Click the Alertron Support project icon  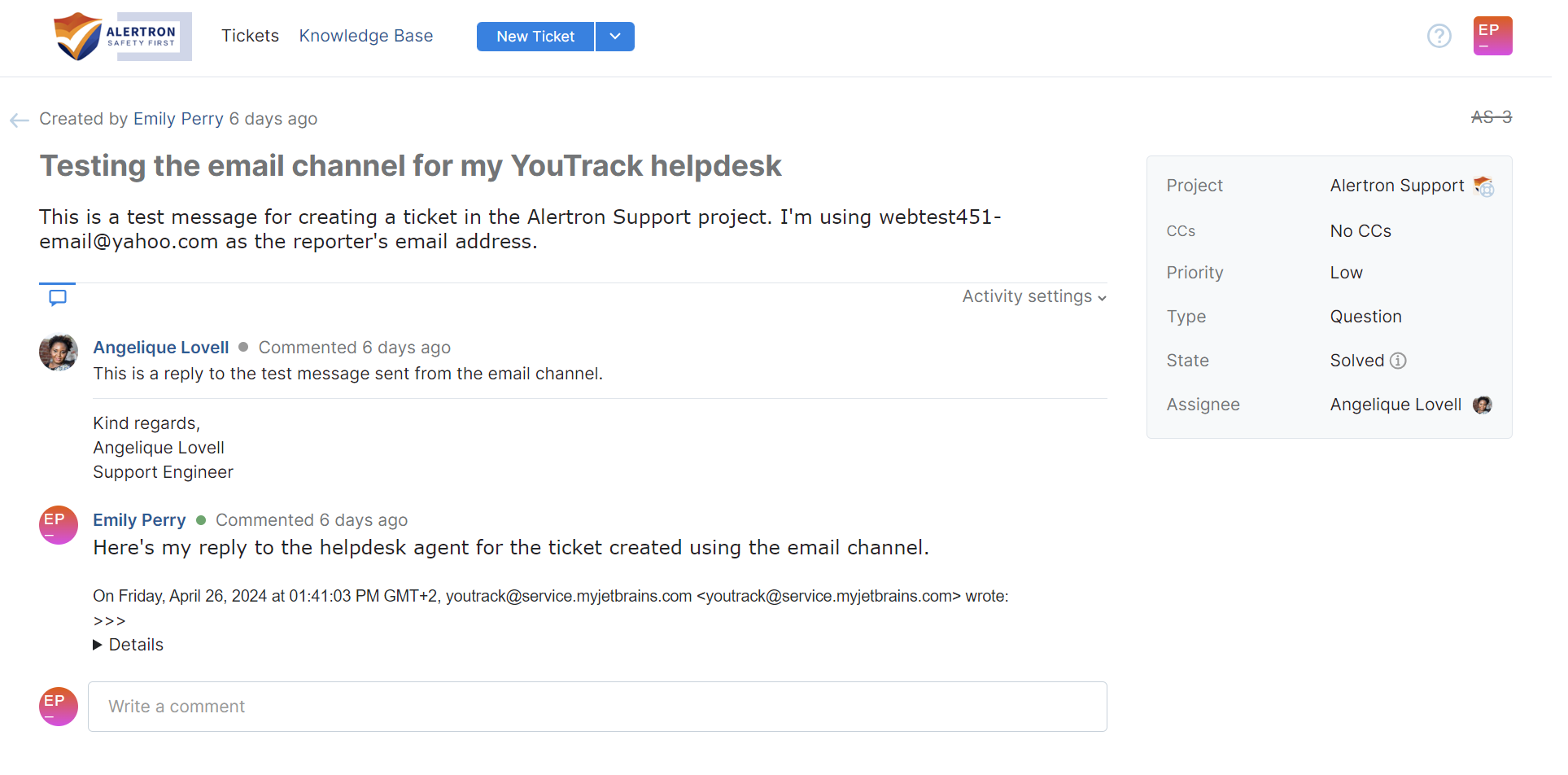1484,186
